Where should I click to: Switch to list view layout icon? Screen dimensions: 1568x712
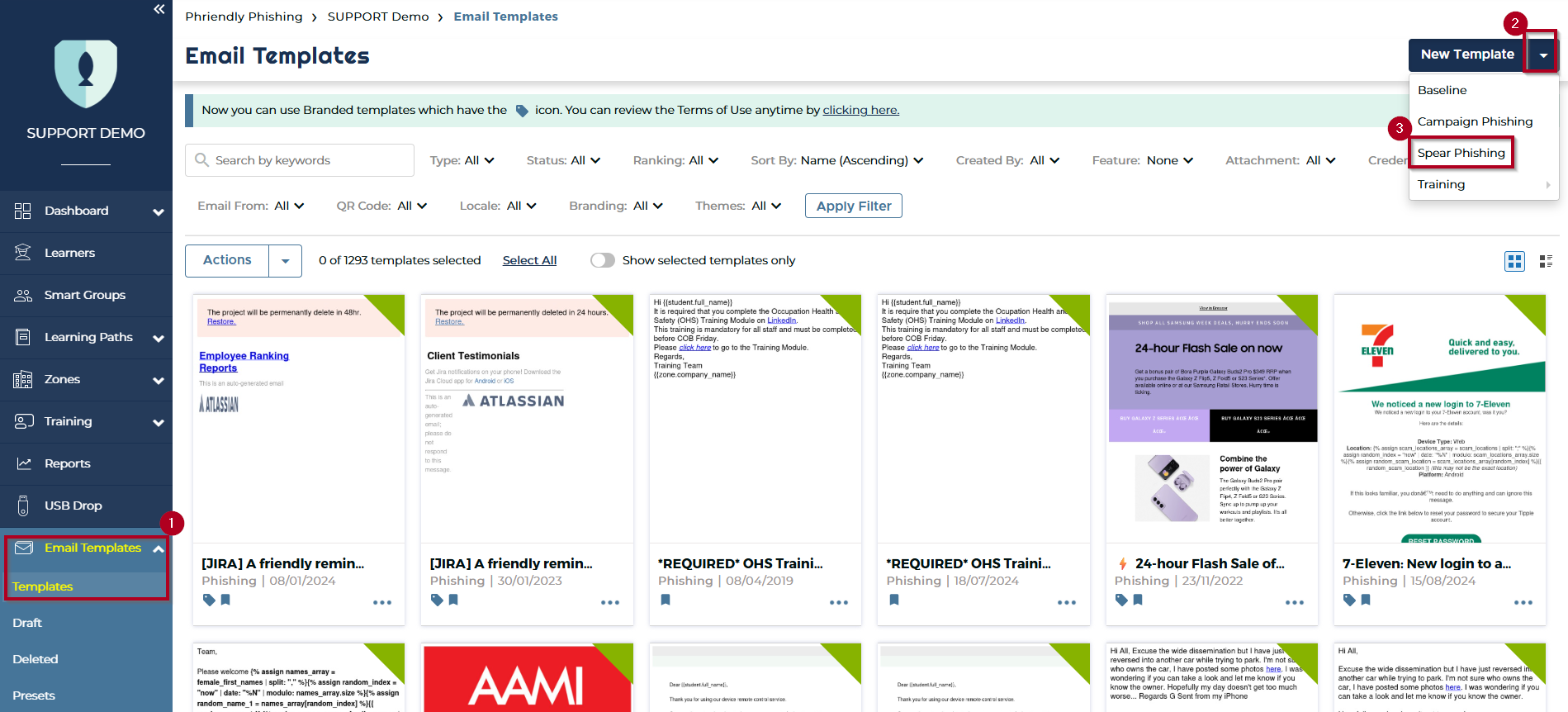[x=1546, y=262]
